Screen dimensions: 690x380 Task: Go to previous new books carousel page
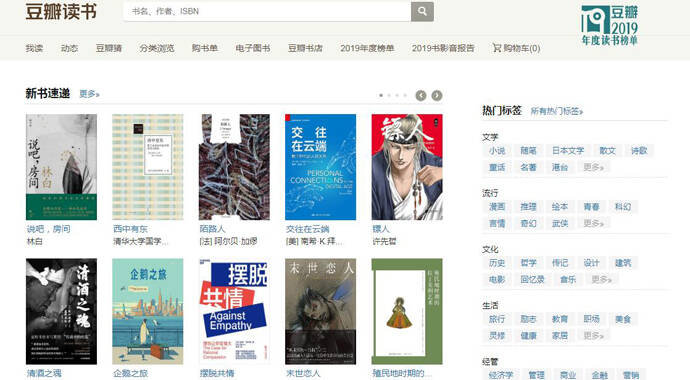pyautogui.click(x=421, y=95)
